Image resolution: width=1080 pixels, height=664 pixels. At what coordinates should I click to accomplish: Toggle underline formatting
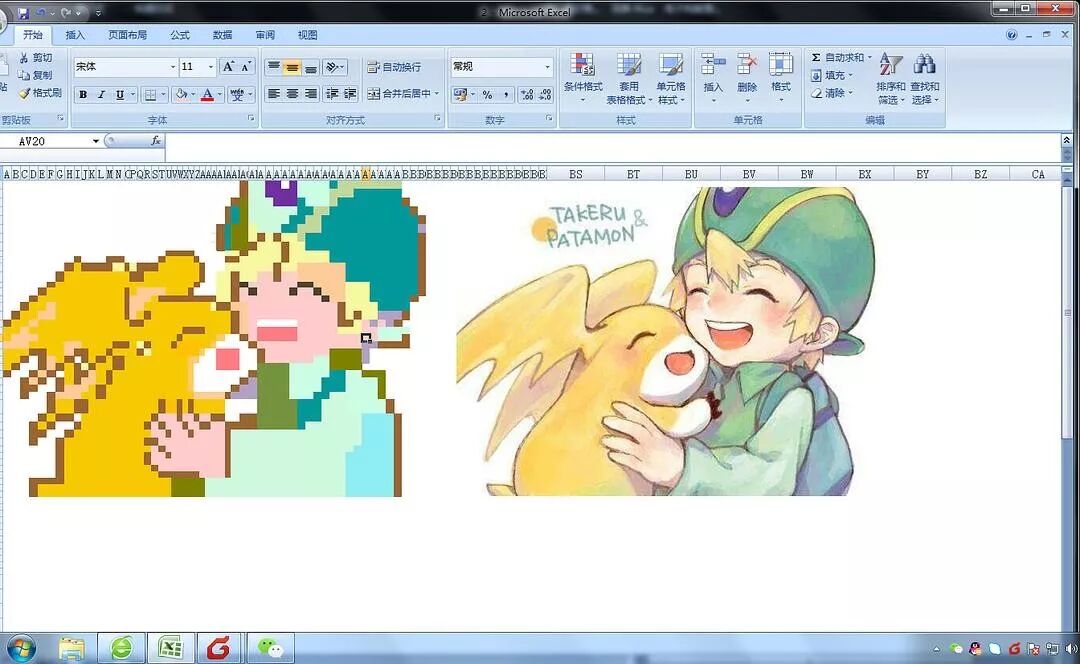pyautogui.click(x=120, y=94)
